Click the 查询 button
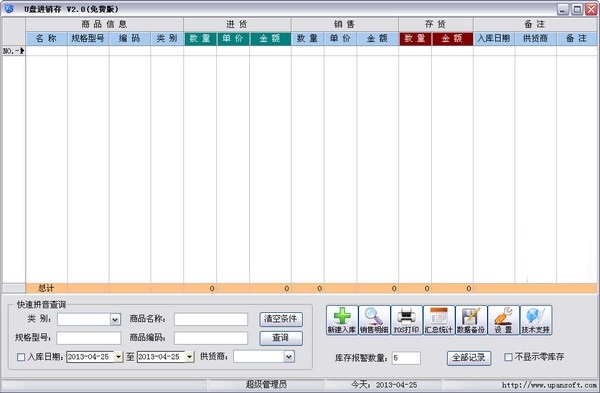 click(x=281, y=338)
